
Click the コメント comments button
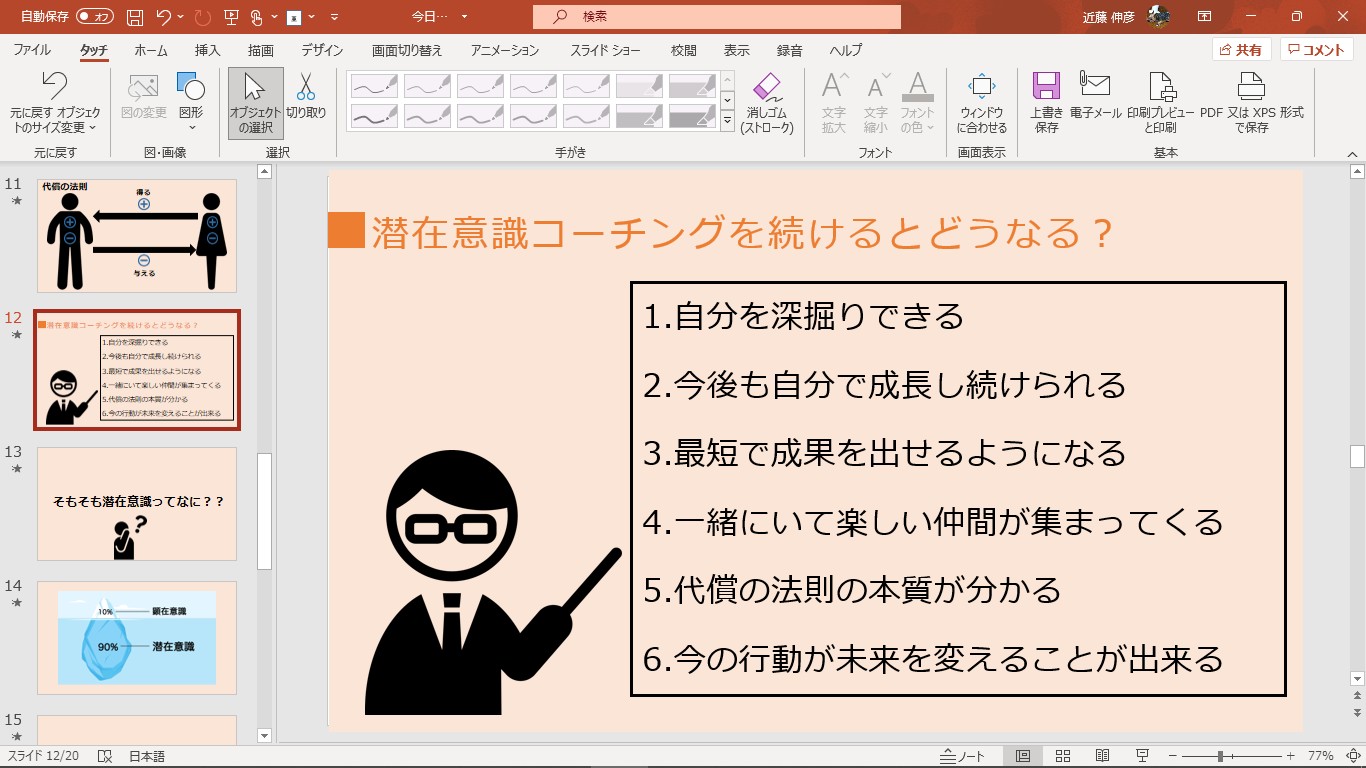point(1316,50)
